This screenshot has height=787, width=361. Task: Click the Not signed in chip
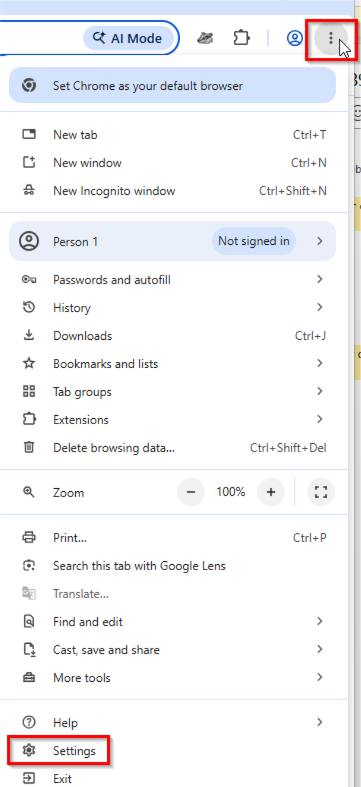click(254, 241)
